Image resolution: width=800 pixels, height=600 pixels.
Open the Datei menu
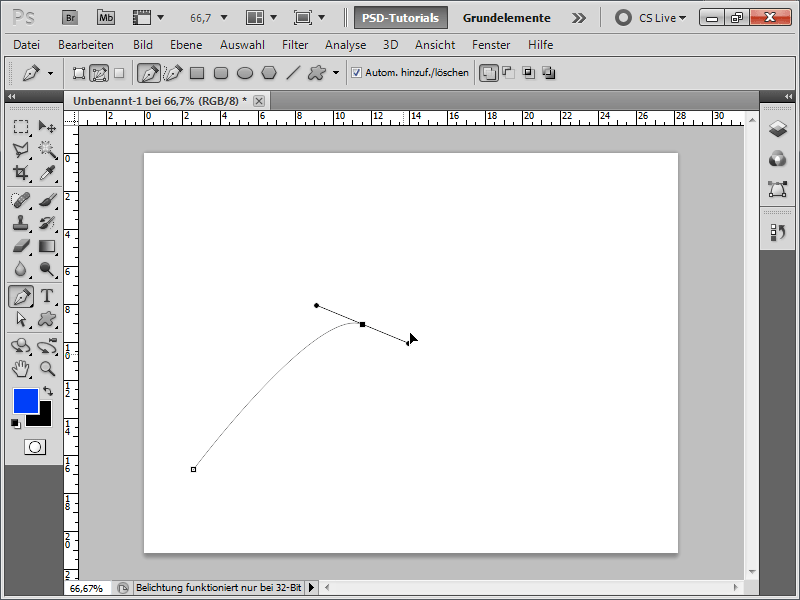pyautogui.click(x=27, y=45)
